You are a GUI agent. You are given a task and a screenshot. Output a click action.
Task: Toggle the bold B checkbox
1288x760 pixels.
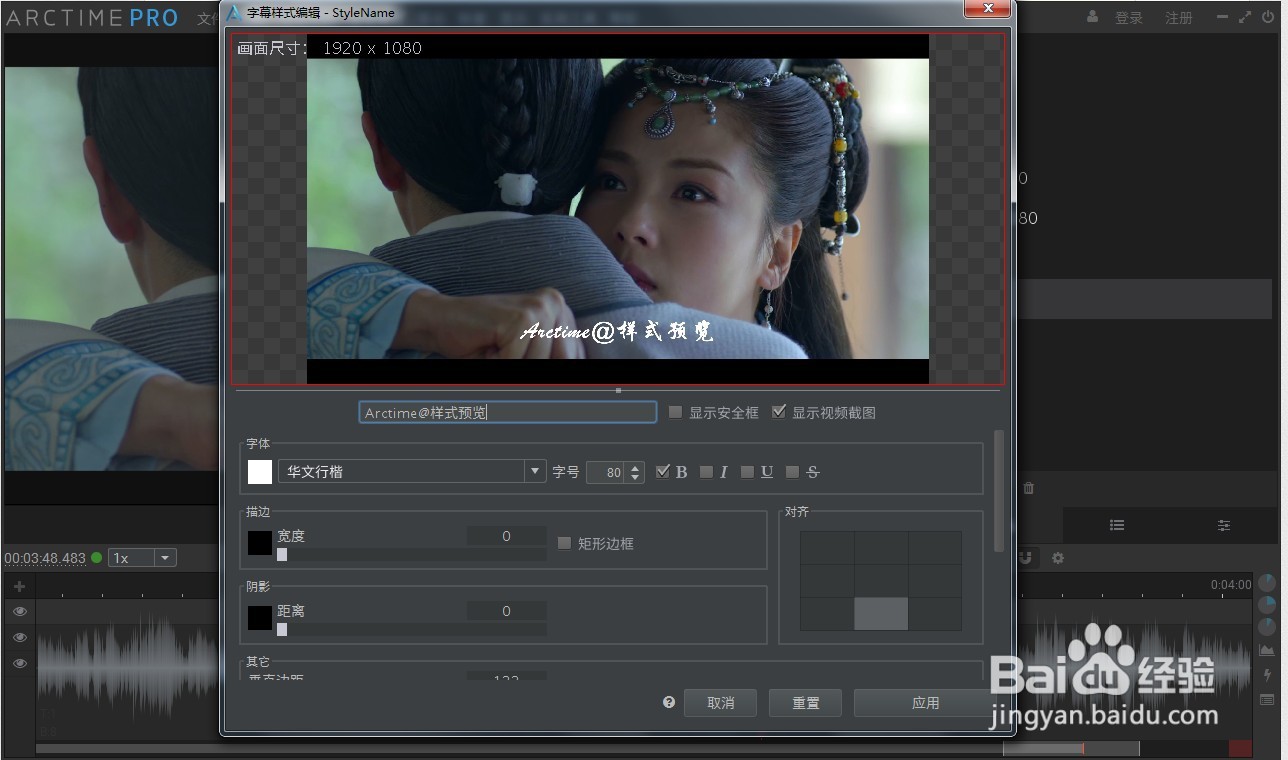click(x=662, y=472)
